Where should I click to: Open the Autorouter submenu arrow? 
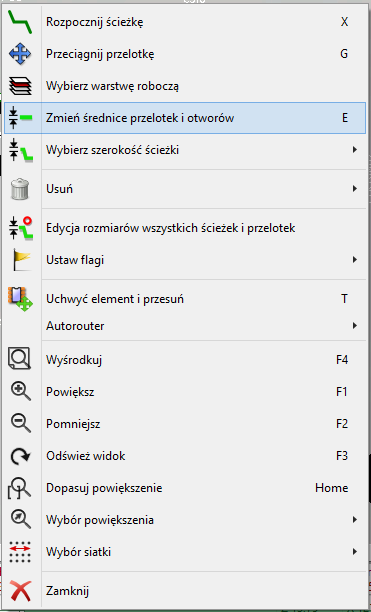(355, 326)
